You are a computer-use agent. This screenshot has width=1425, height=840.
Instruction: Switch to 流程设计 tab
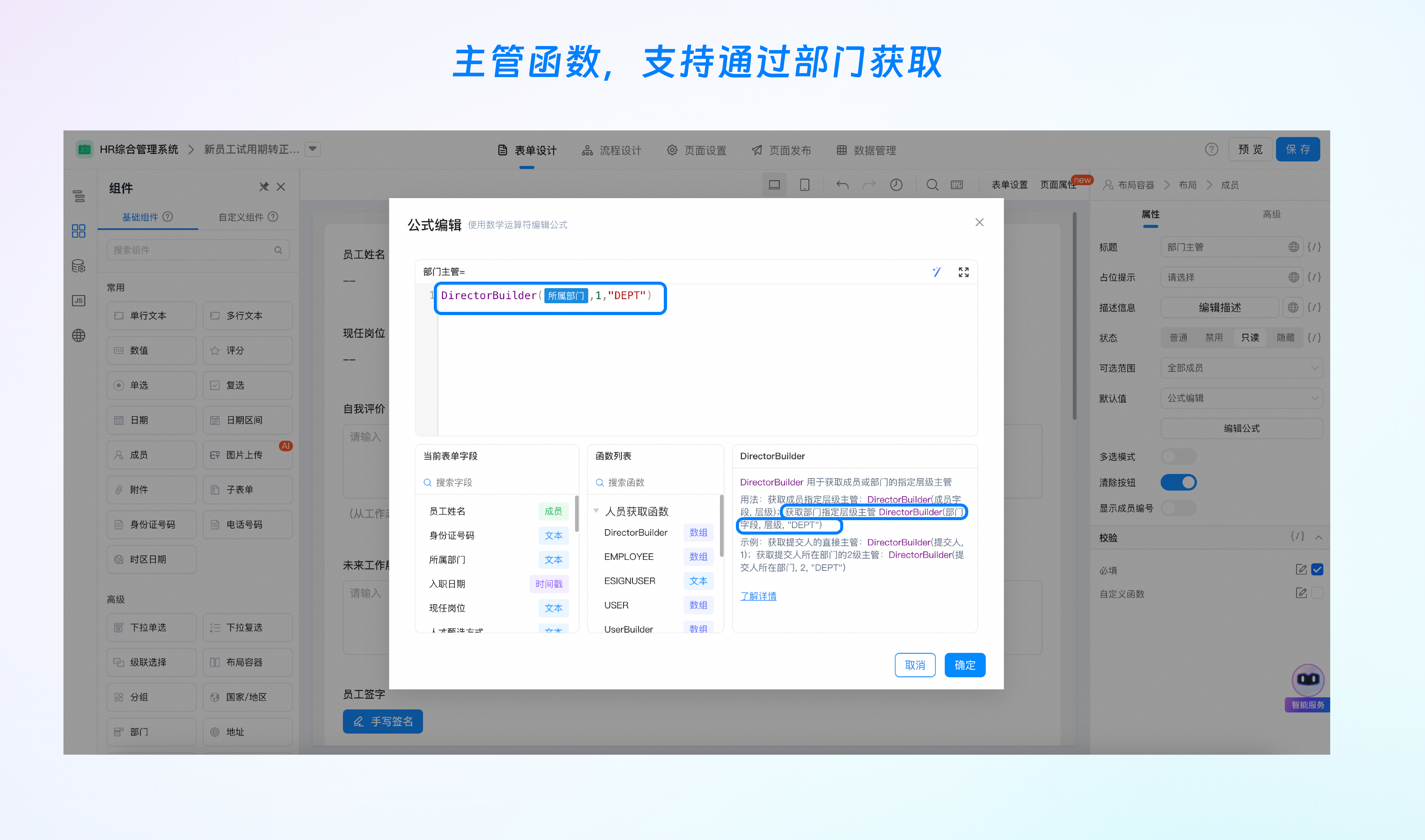pyautogui.click(x=612, y=151)
